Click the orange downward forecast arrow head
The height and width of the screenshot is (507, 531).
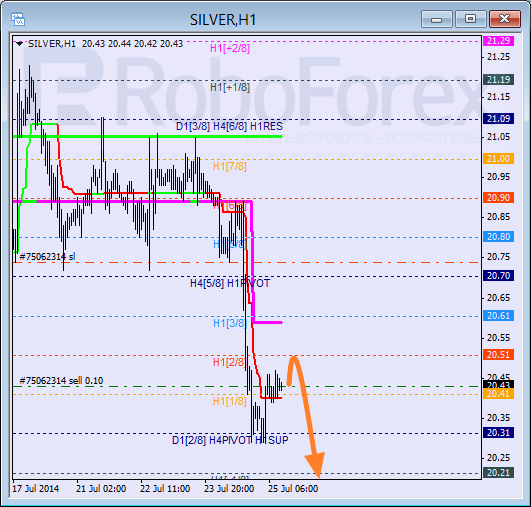tap(315, 465)
